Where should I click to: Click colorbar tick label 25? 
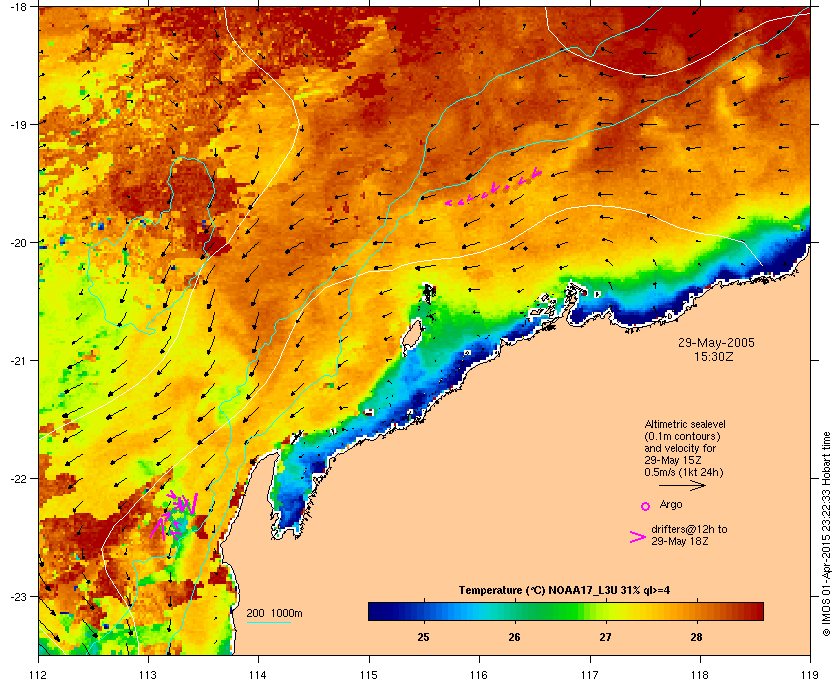423,637
